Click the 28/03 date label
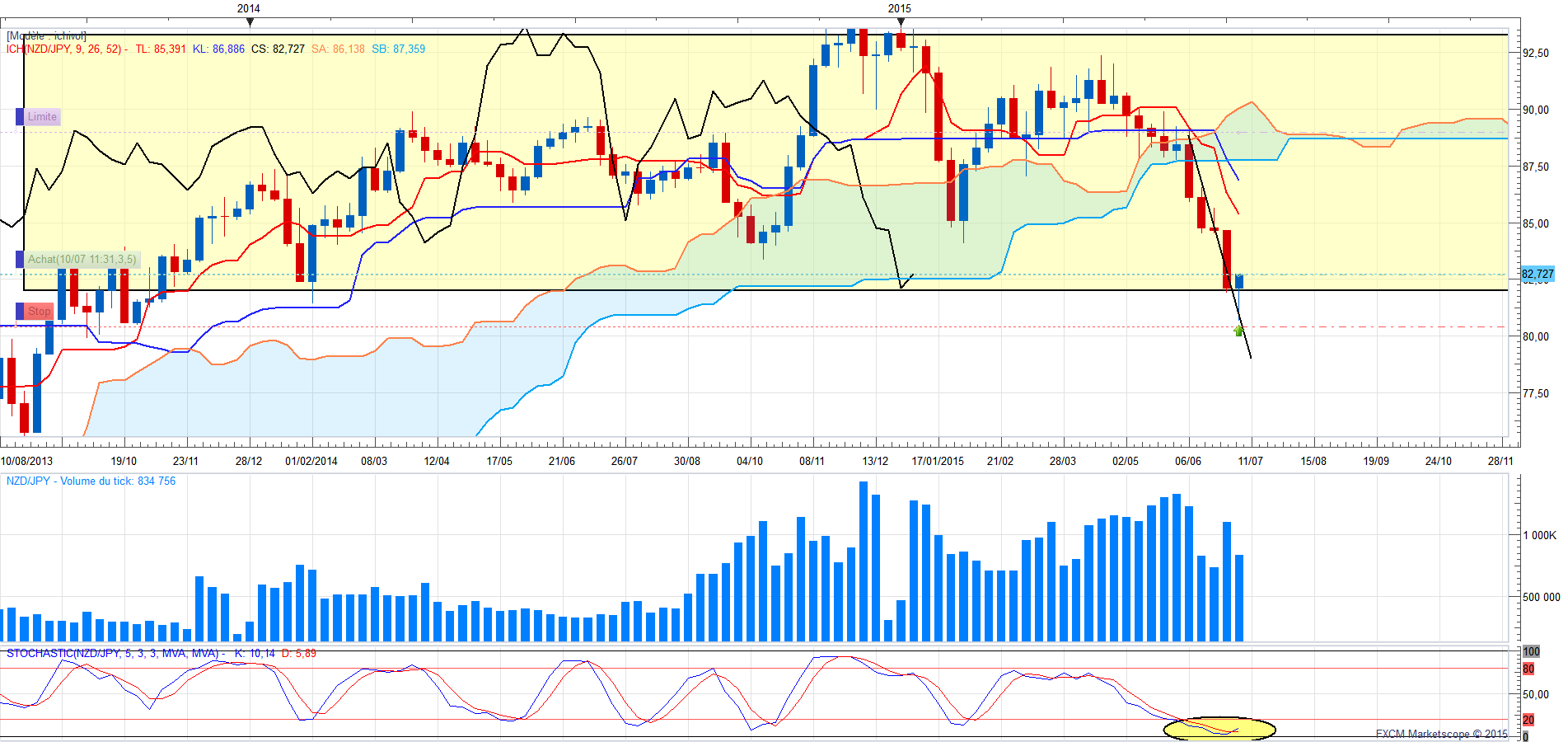Image resolution: width=1568 pixels, height=742 pixels. (1063, 462)
